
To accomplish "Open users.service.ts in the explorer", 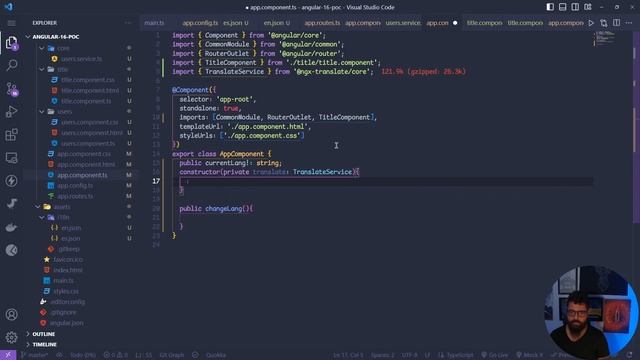I will 81,59.
